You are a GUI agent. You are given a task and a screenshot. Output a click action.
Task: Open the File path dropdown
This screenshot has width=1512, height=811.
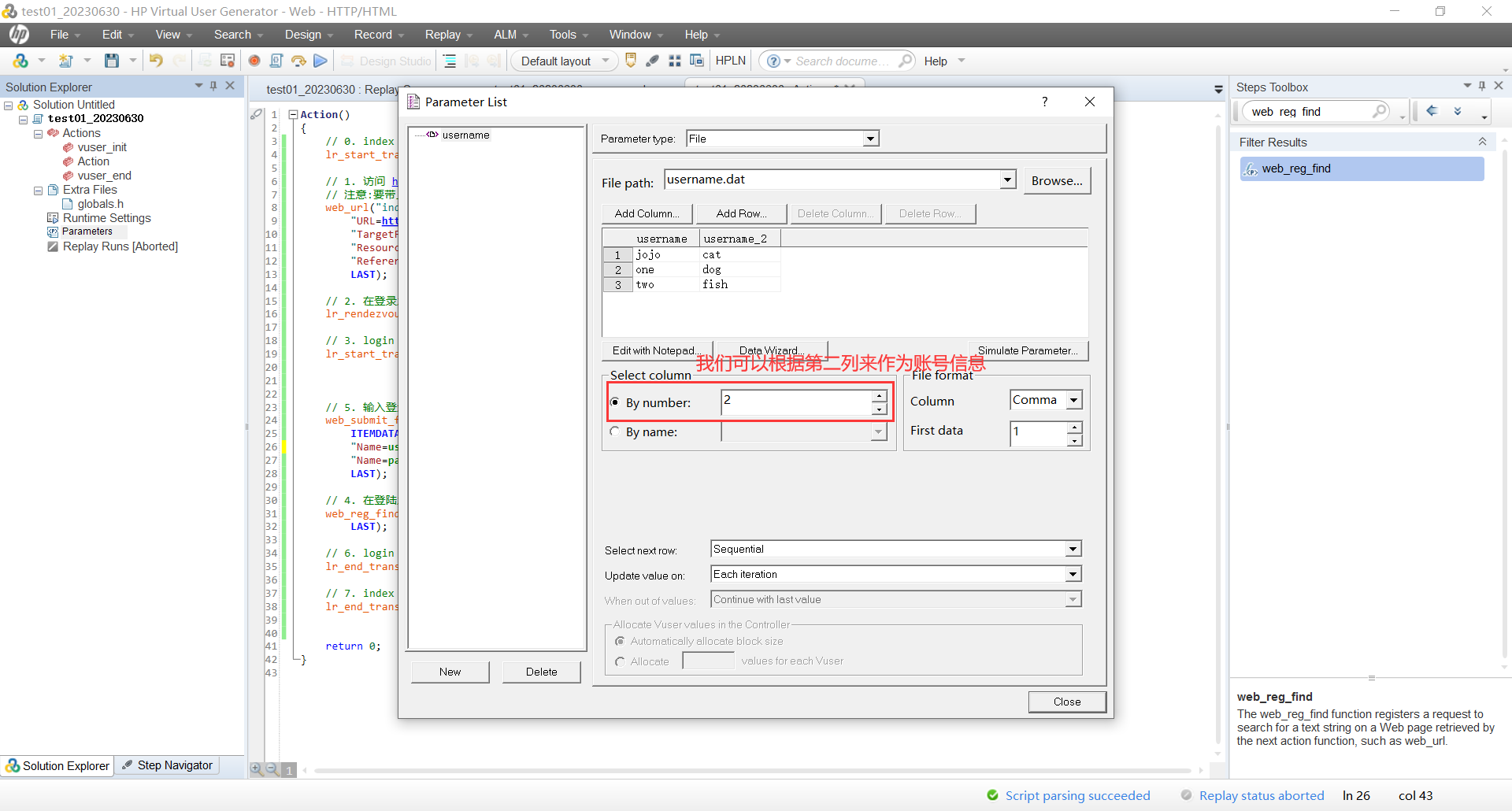(x=1007, y=180)
